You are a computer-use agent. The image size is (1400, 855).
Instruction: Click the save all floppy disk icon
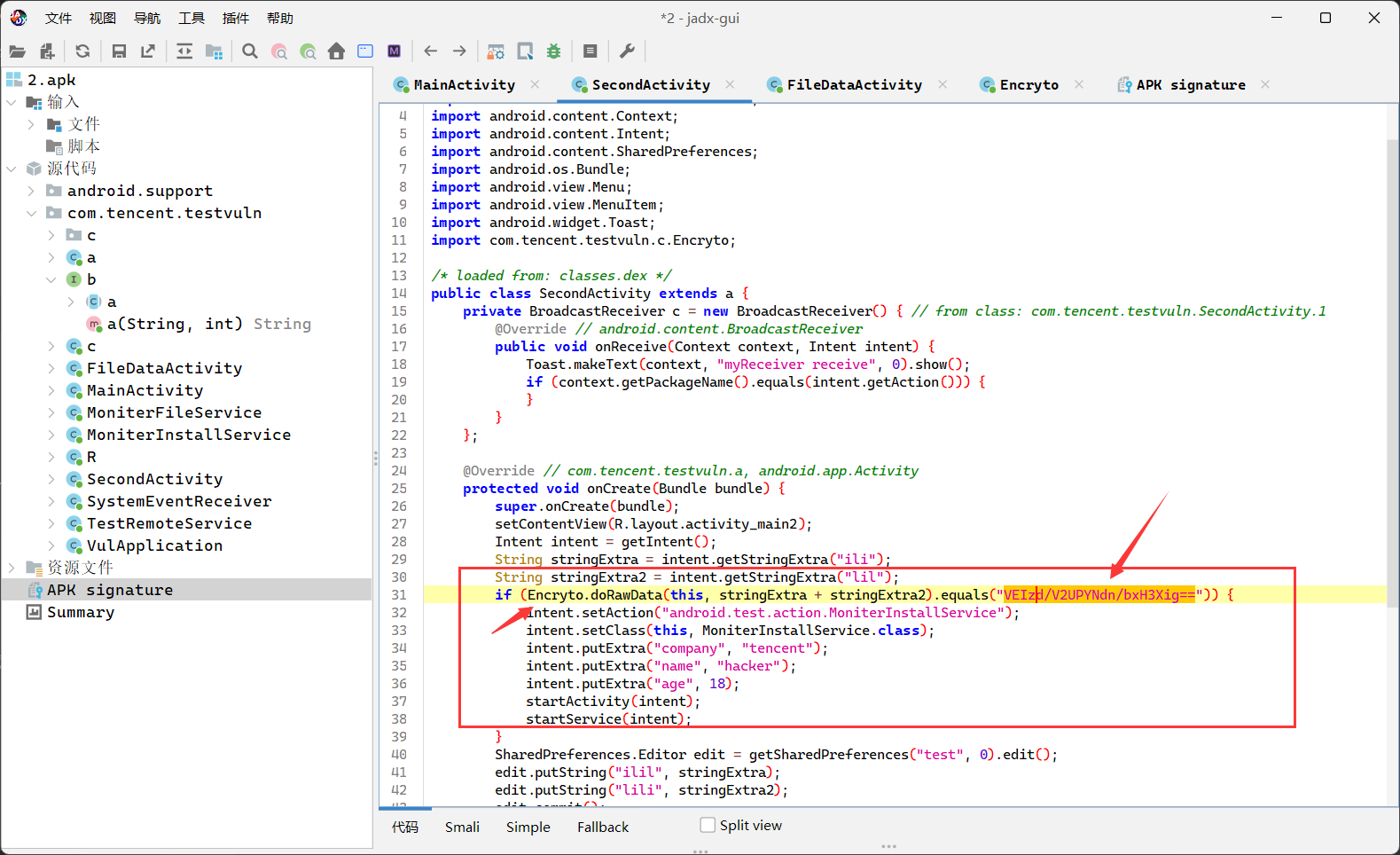point(119,51)
